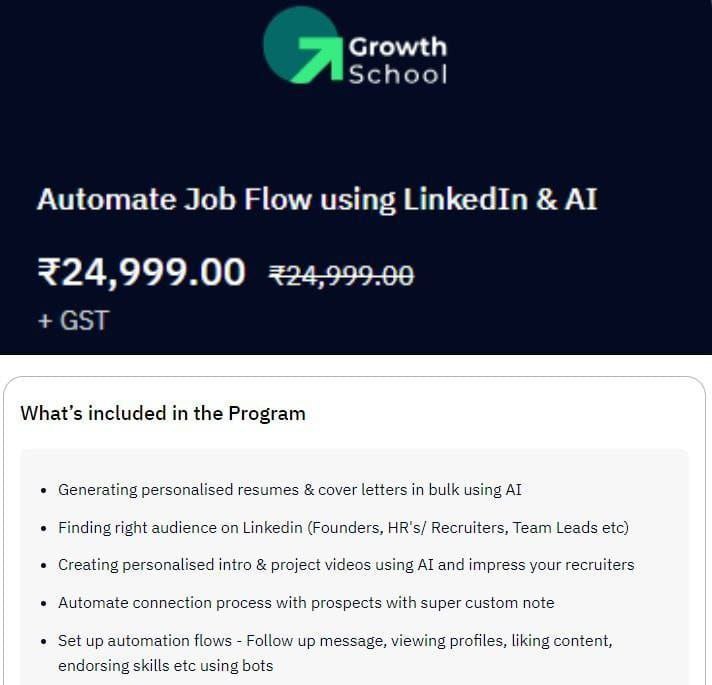Viewport: 712px width, 685px height.
Task: Click the bullet marker beside Finding right audience
Action: 44,528
